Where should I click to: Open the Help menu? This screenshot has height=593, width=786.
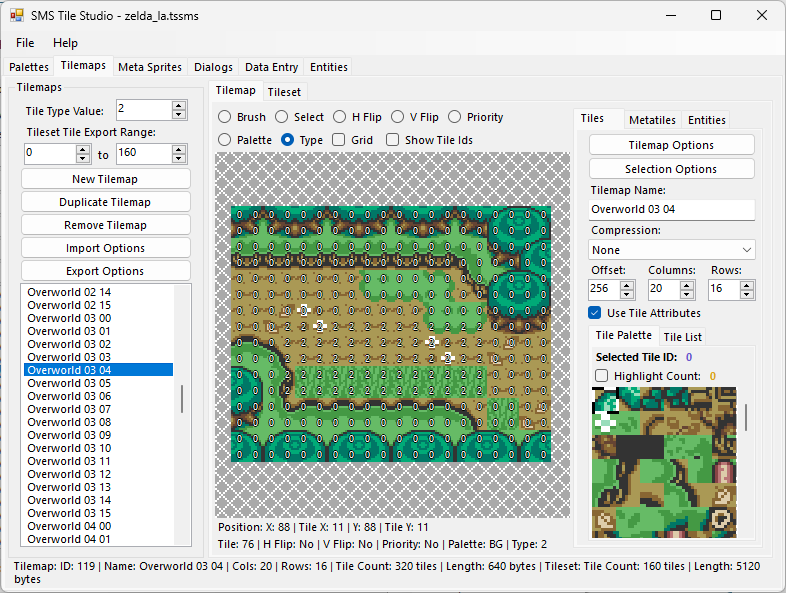(x=65, y=43)
